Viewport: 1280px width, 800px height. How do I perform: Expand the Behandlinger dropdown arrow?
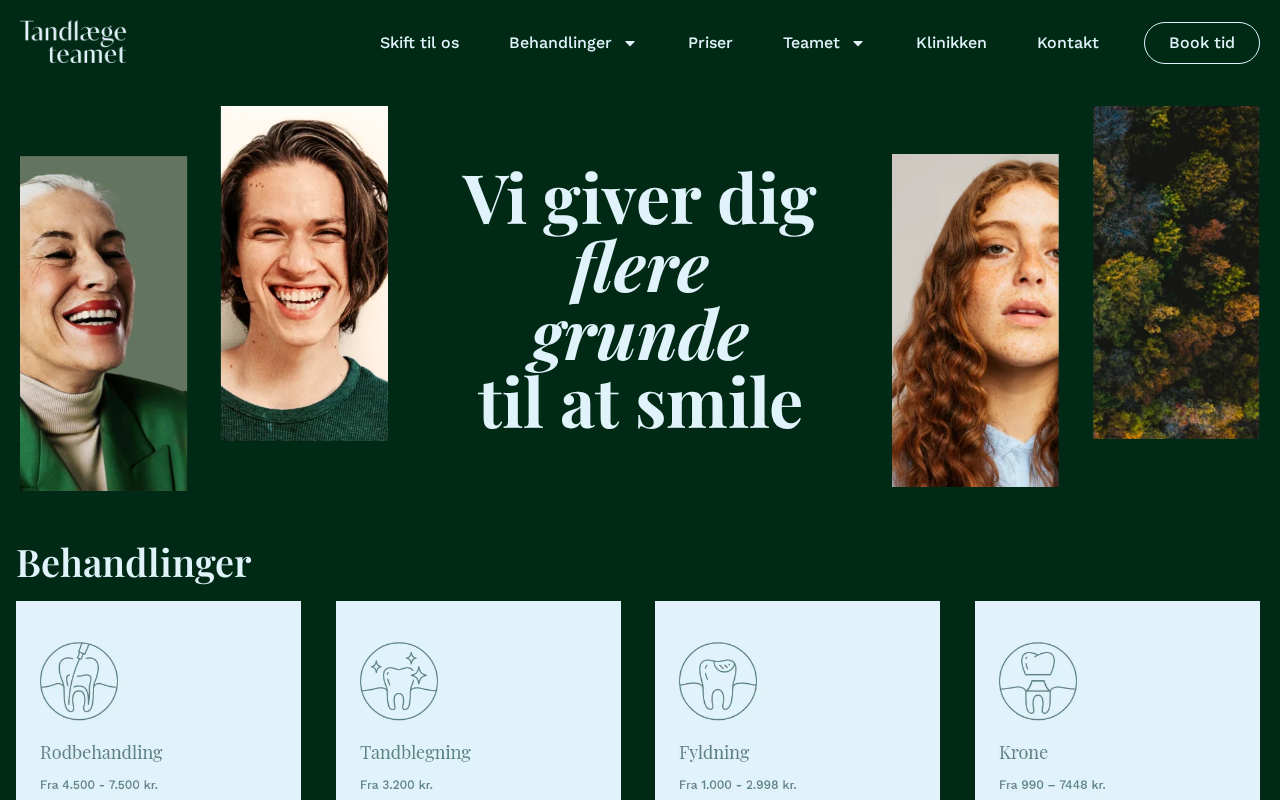(630, 43)
